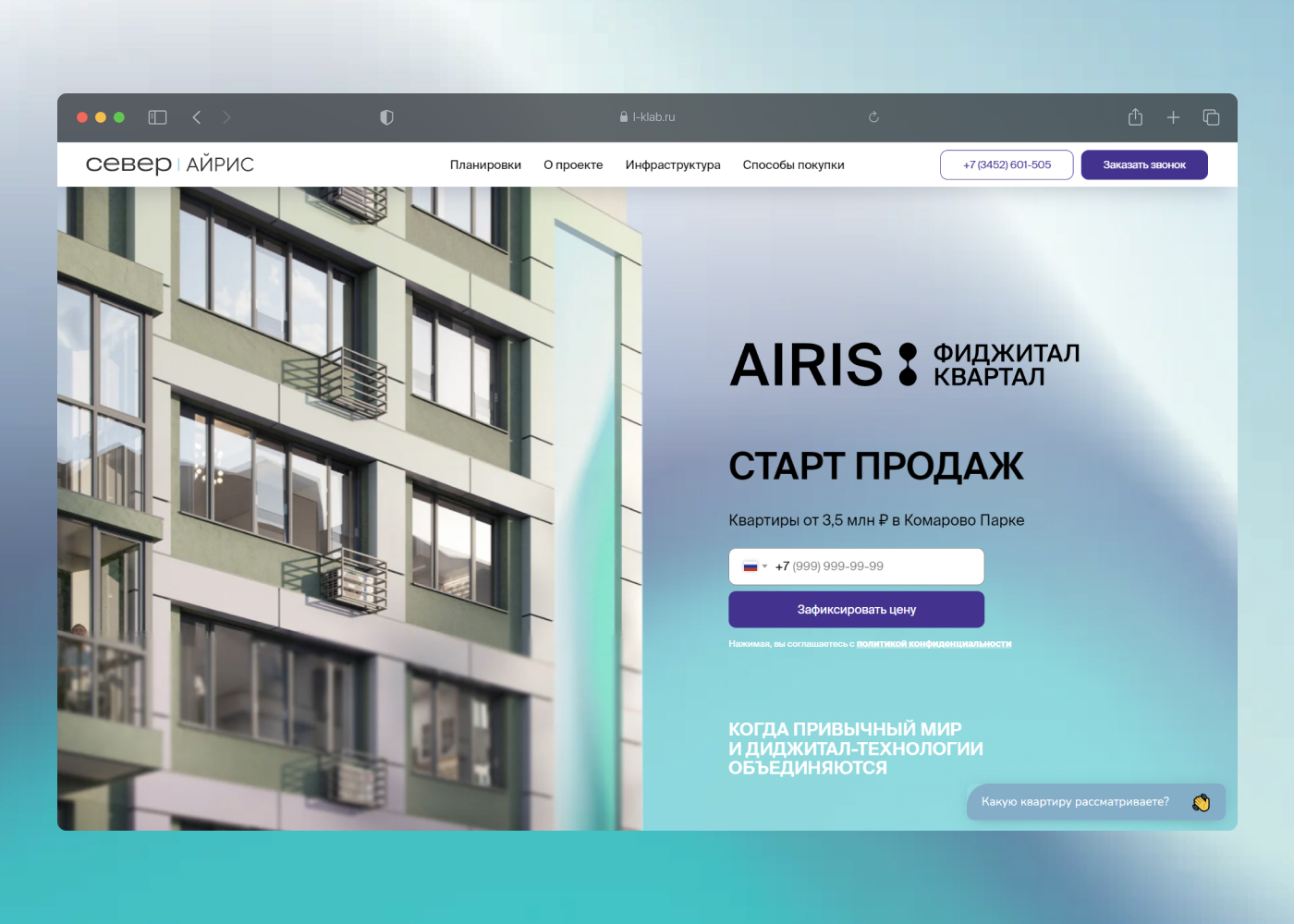This screenshot has height=924, width=1294.
Task: Click the Север Айрис logo
Action: [170, 164]
